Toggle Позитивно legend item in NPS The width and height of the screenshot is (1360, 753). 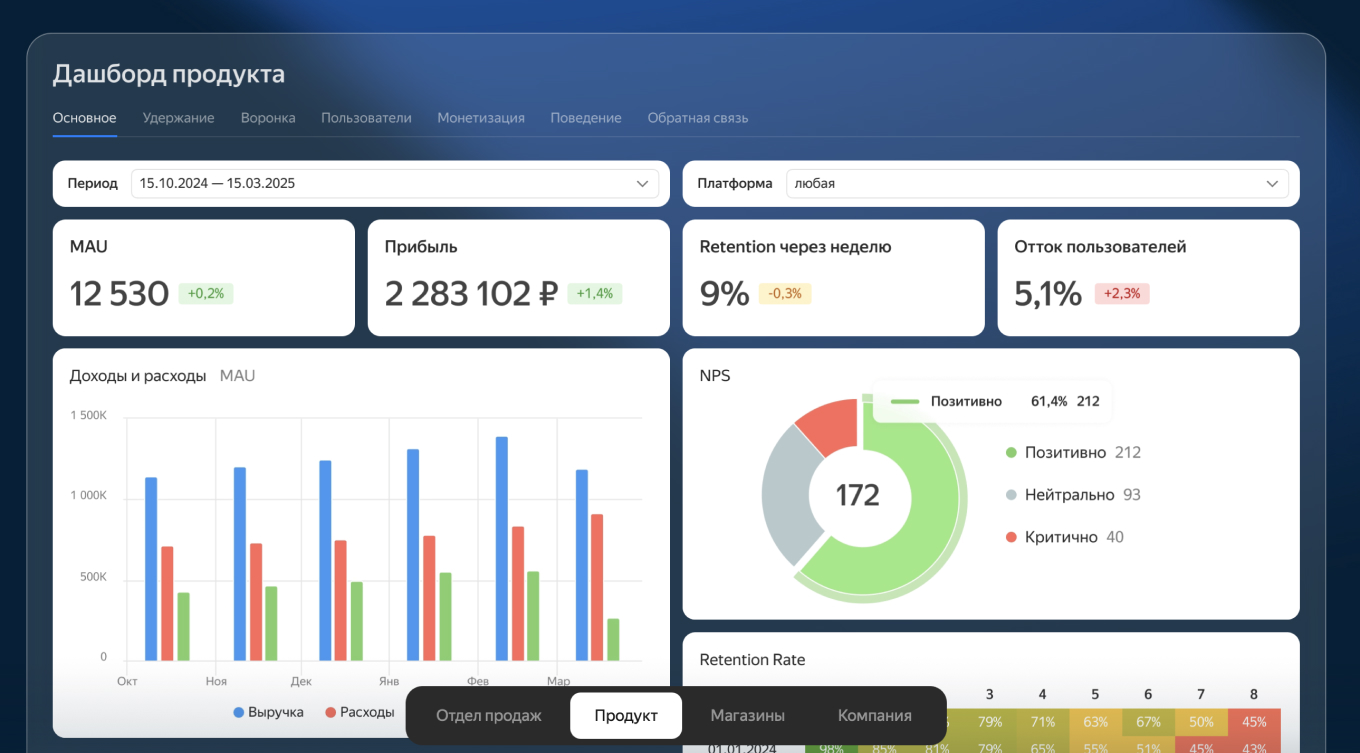tap(1073, 452)
